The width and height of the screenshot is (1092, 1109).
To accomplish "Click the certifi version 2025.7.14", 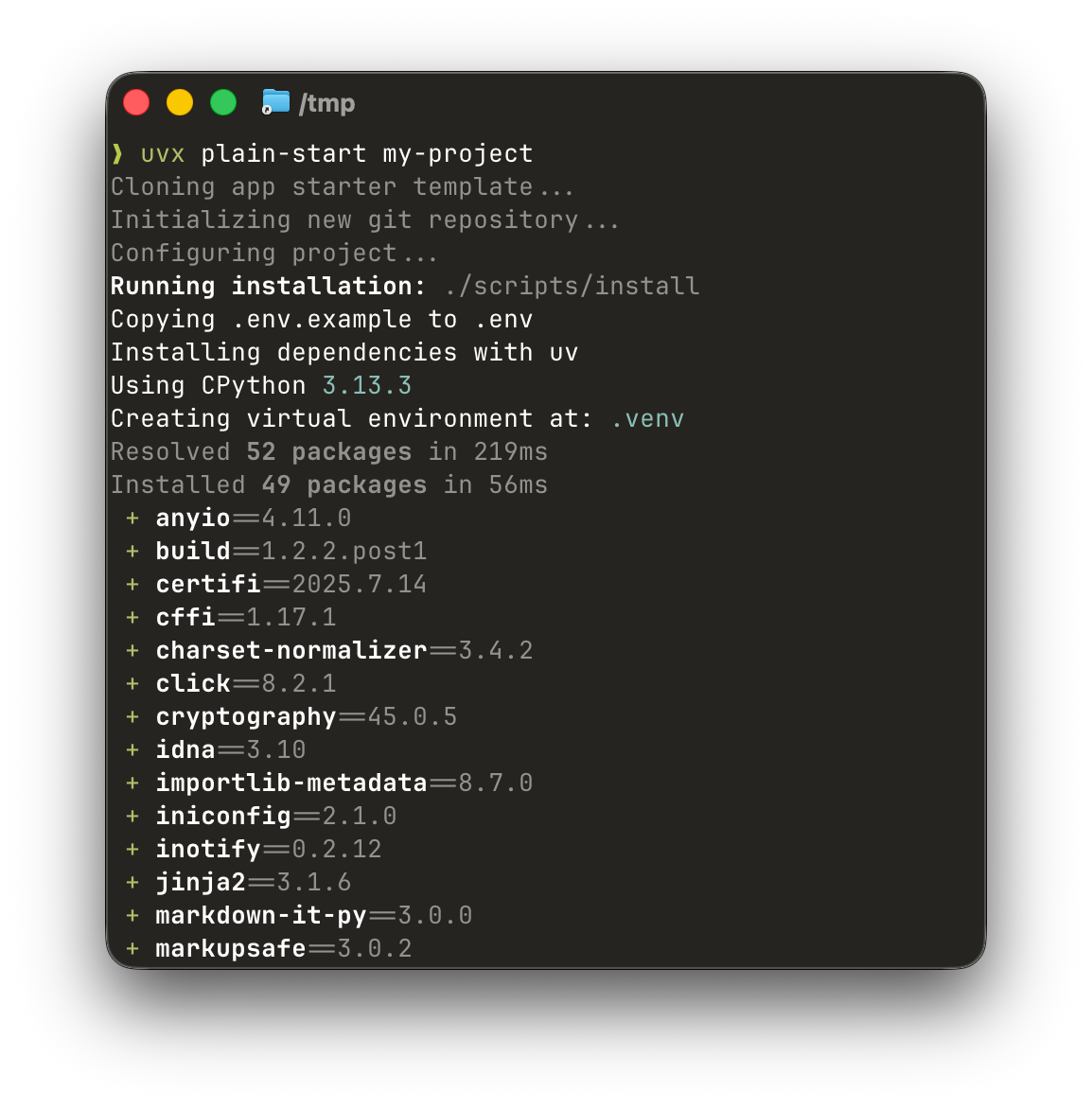I will [x=360, y=585].
